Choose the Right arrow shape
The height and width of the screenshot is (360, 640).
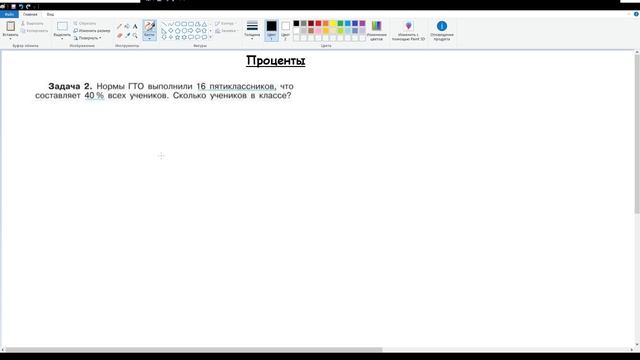click(191, 31)
